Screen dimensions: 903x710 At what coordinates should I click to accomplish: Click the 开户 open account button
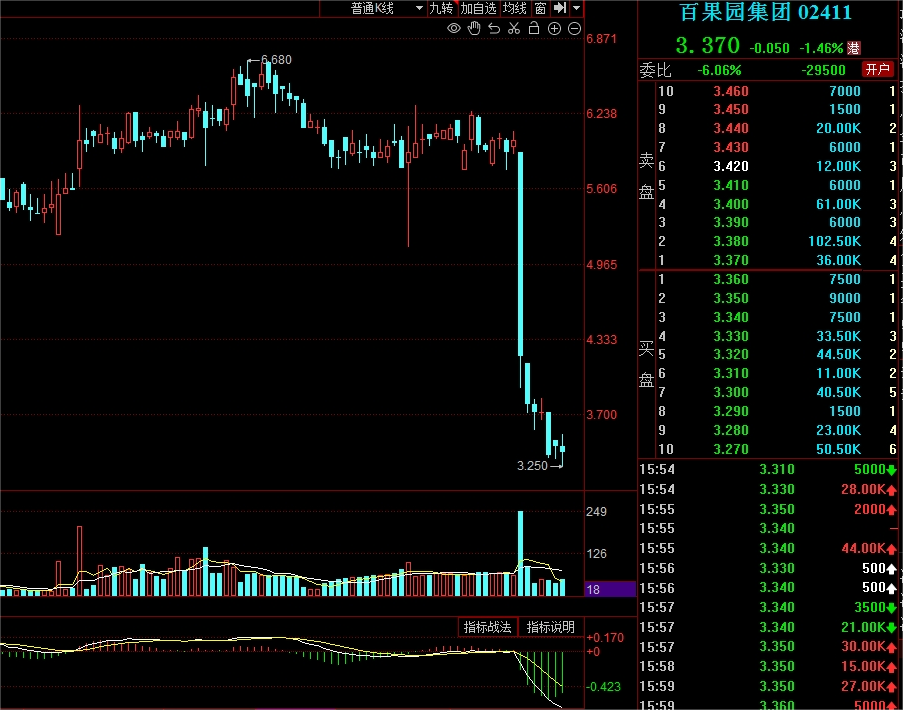coord(877,70)
